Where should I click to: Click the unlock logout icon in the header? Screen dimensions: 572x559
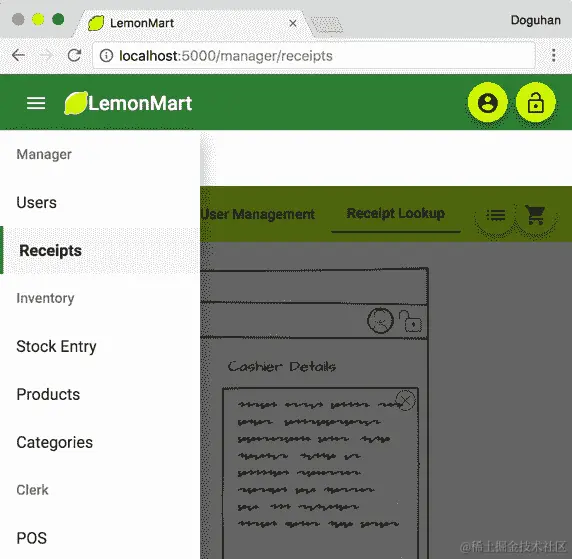point(536,103)
